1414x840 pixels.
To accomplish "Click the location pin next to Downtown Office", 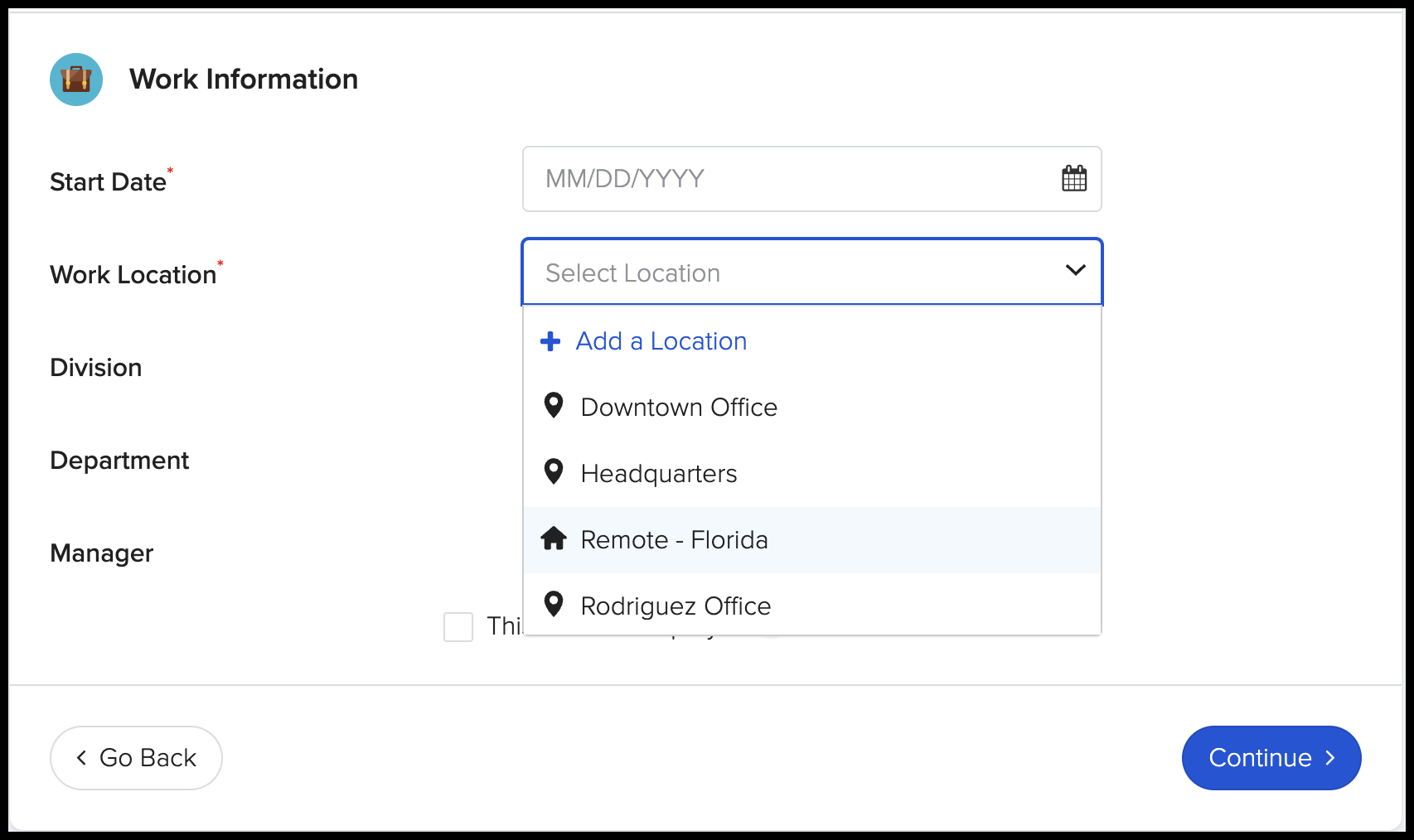I will (552, 405).
